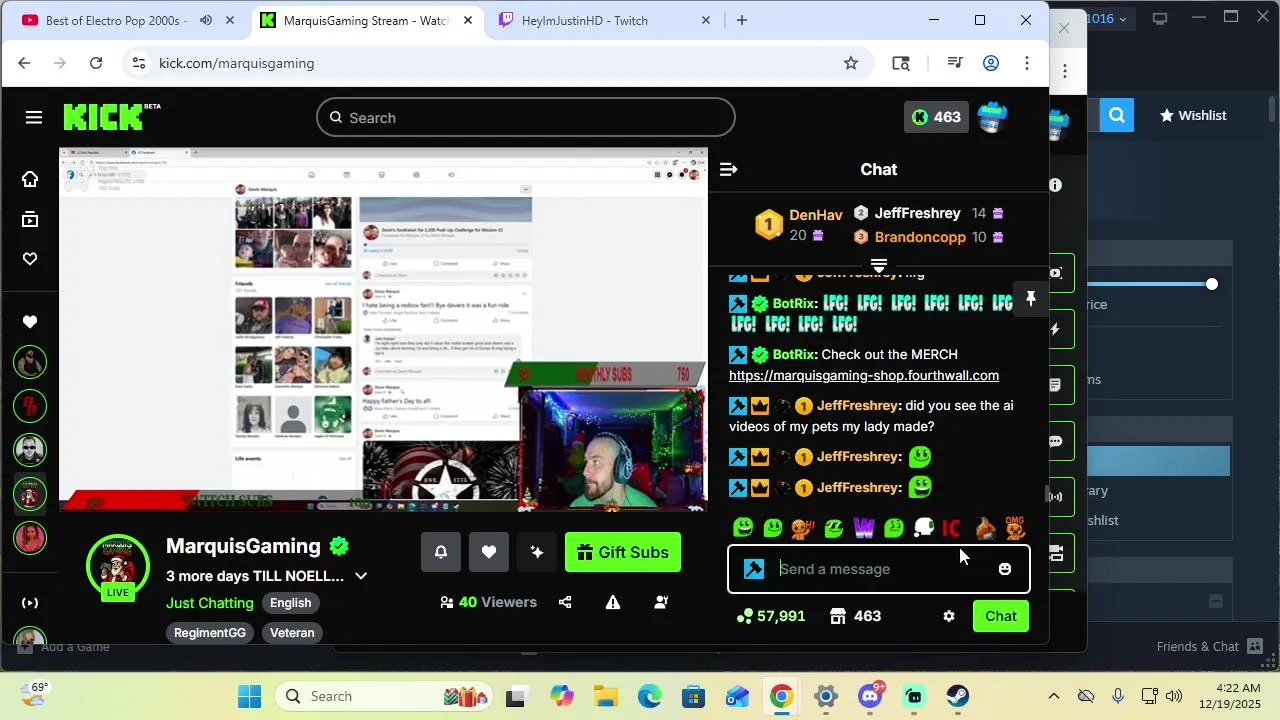1280x720 pixels.
Task: Open the Just Chatting category link
Action: pyautogui.click(x=210, y=603)
